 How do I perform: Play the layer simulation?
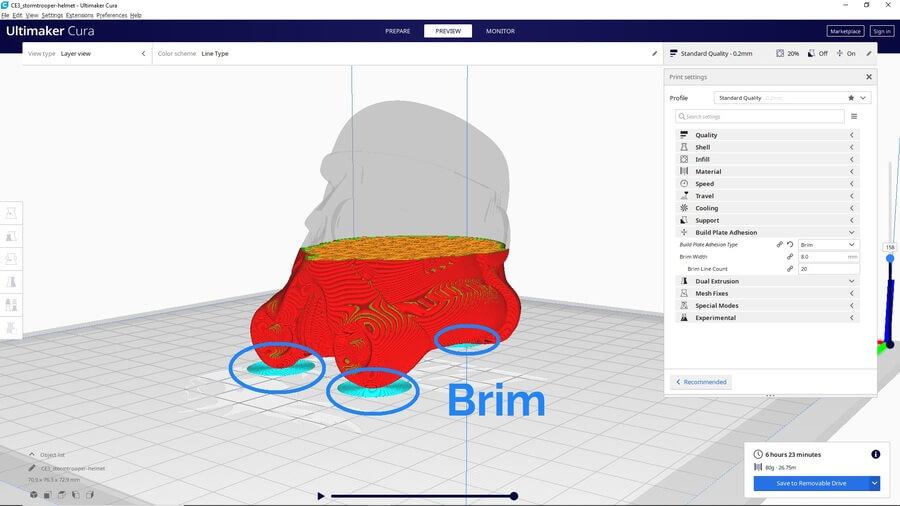320,496
